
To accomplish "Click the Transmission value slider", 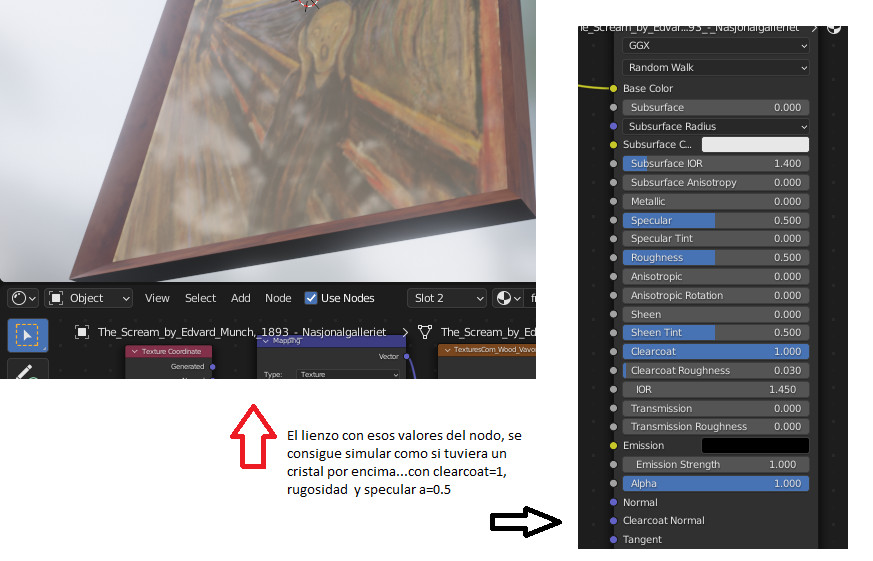I will pos(715,409).
